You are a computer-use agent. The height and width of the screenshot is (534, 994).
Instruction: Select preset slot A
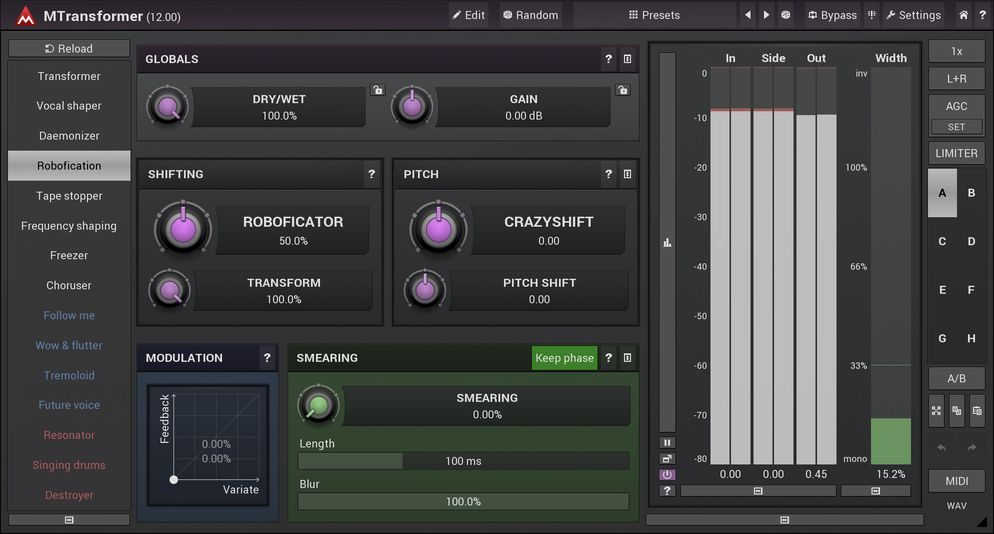pos(942,193)
